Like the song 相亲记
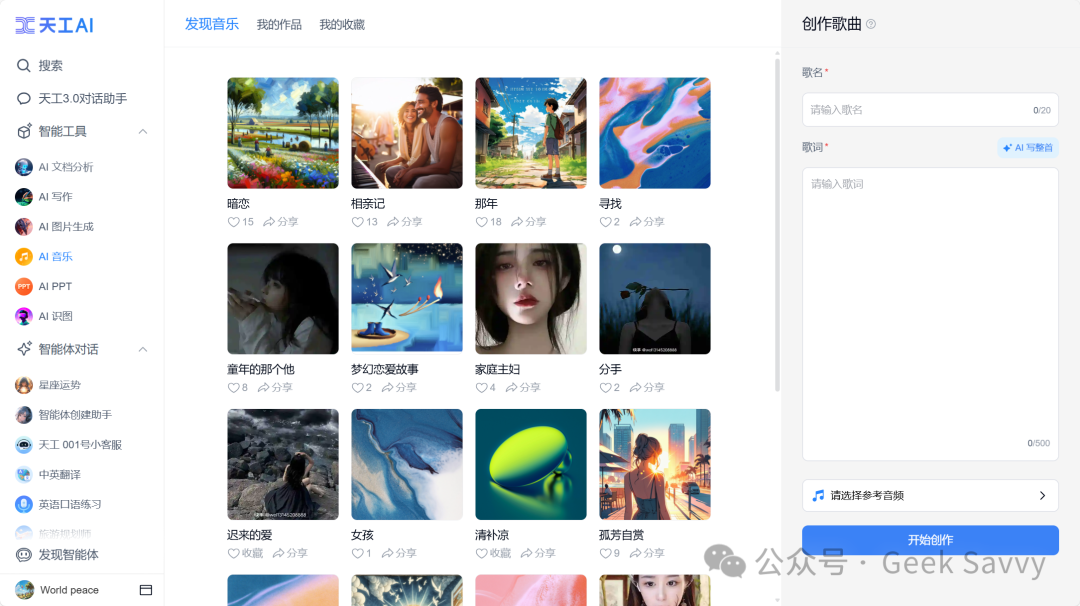The image size is (1080, 606). [x=357, y=222]
